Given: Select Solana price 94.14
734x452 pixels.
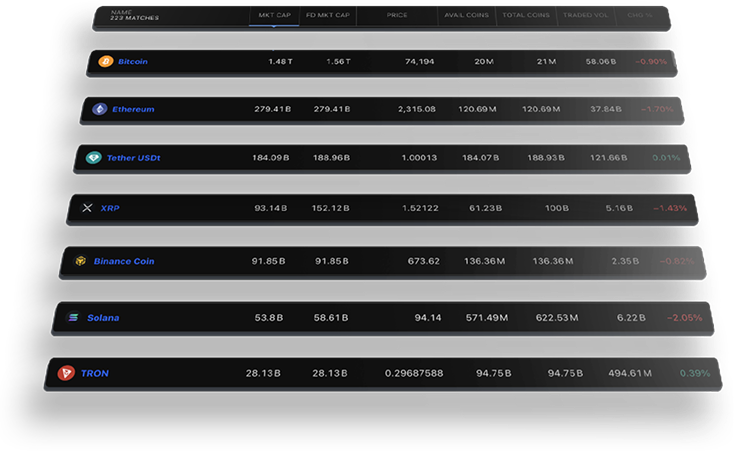Looking at the screenshot, I should tap(428, 318).
